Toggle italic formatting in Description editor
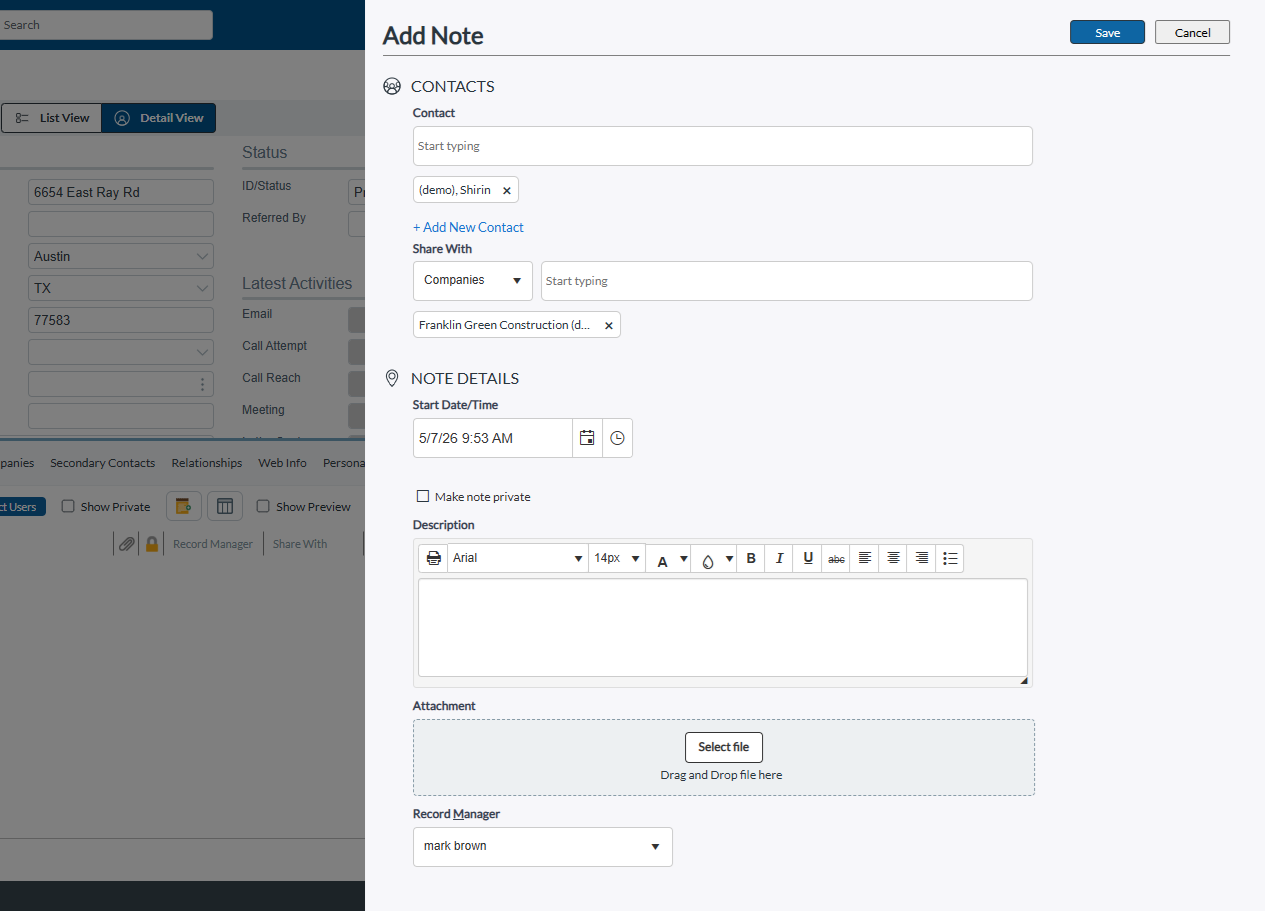Screen dimensions: 1265x911 click(x=779, y=558)
